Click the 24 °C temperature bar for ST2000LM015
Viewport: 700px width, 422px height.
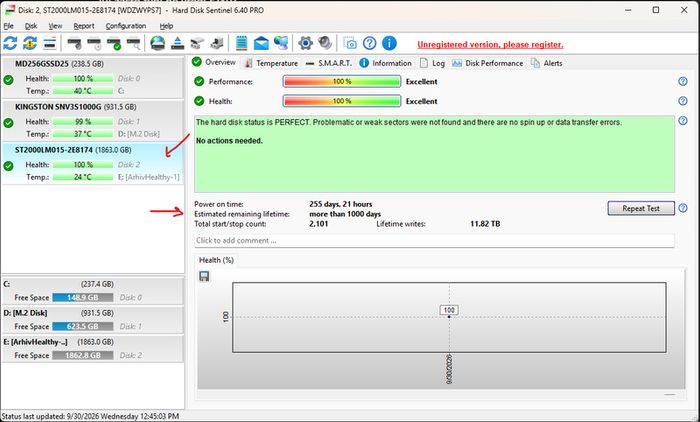pyautogui.click(x=83, y=177)
